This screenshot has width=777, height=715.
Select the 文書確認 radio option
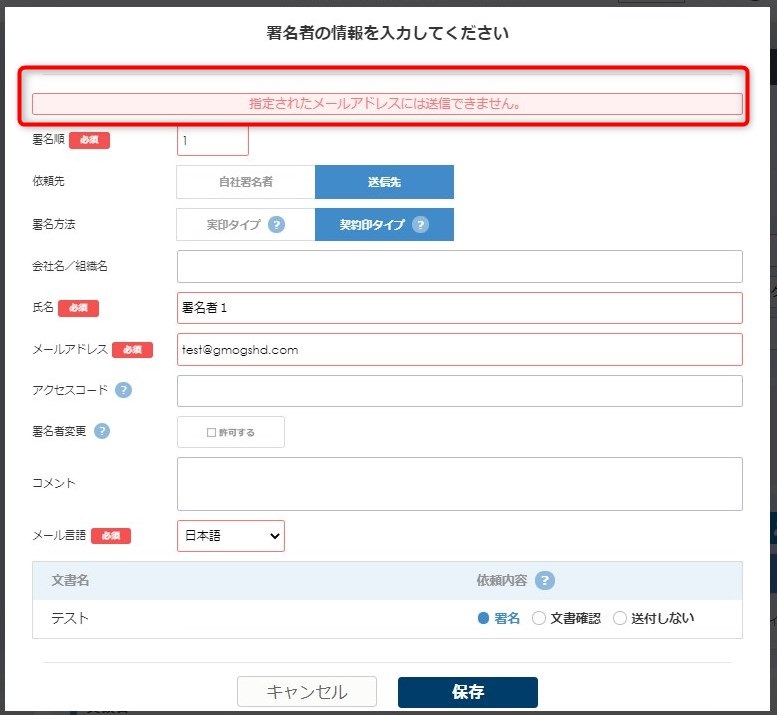point(539,618)
